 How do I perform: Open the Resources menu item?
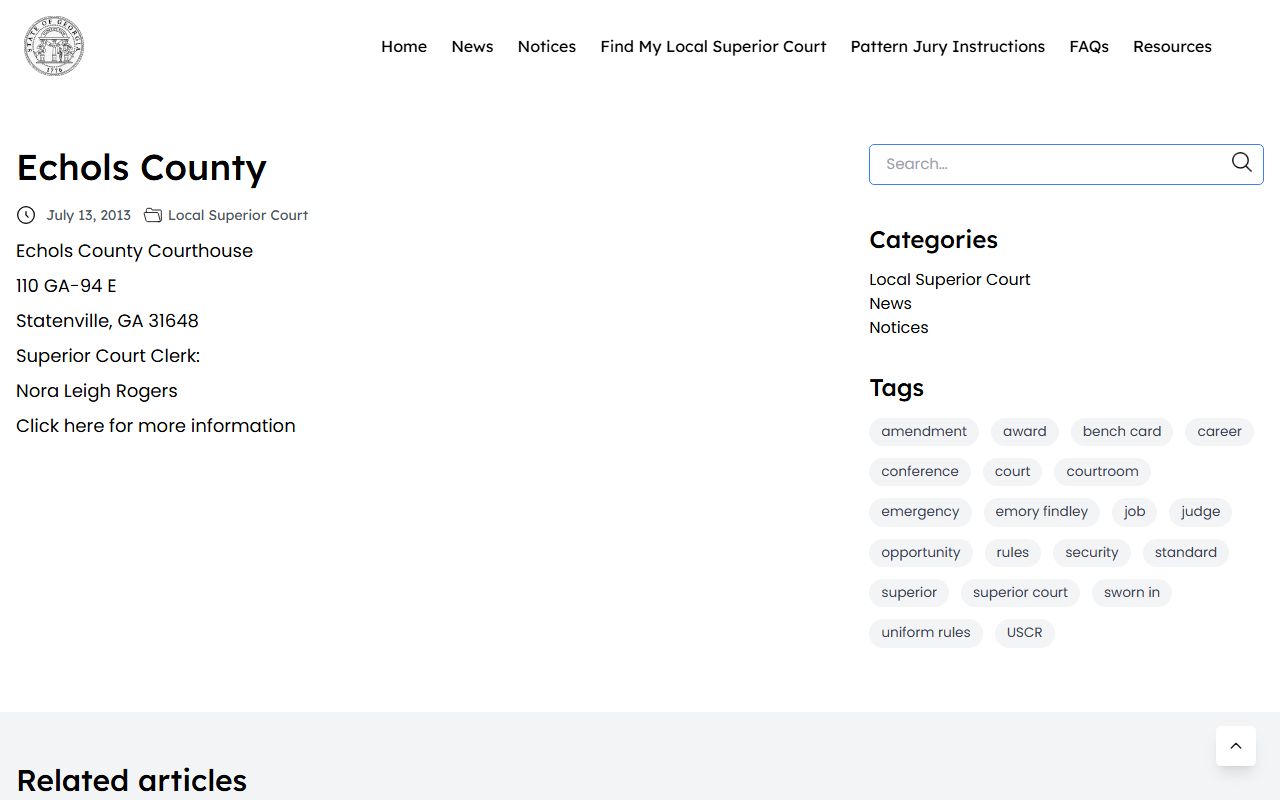pyautogui.click(x=1172, y=47)
